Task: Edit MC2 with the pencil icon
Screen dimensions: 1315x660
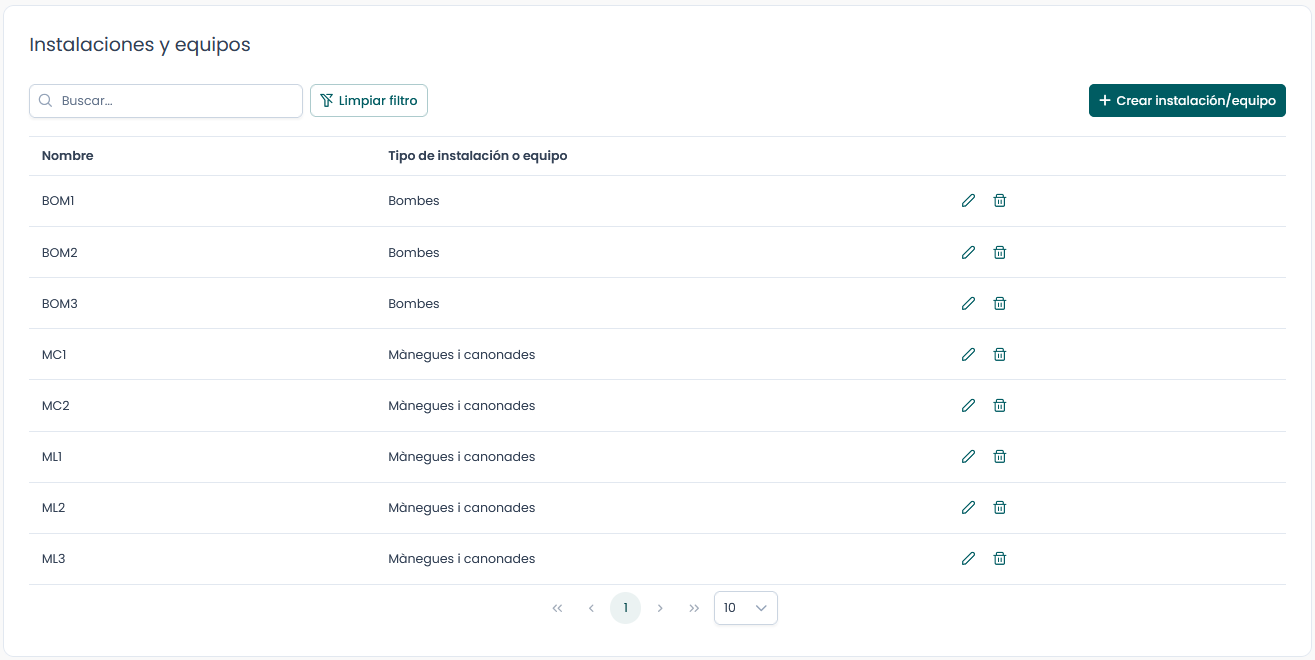Action: pyautogui.click(x=968, y=405)
